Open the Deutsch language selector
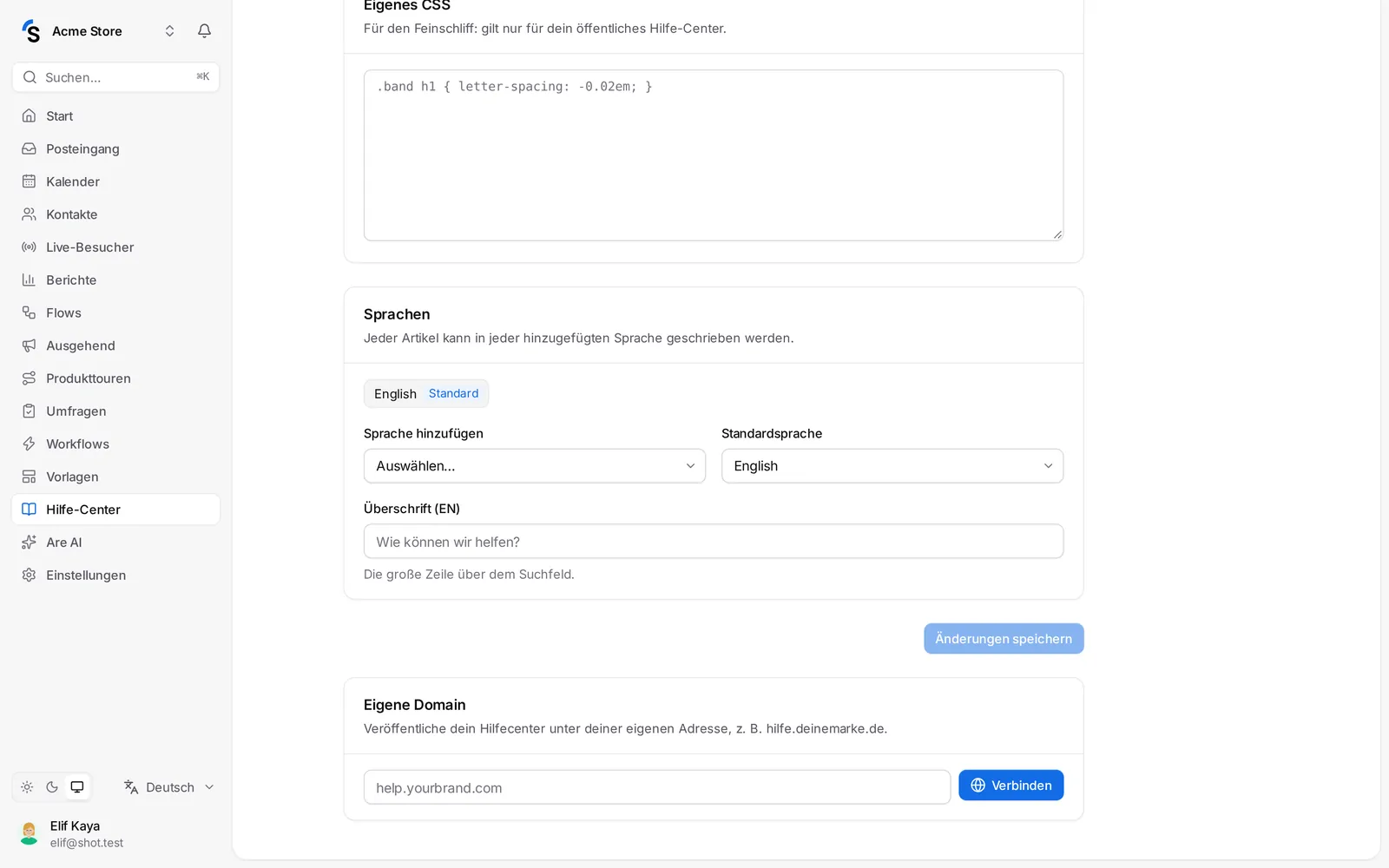 click(x=169, y=787)
